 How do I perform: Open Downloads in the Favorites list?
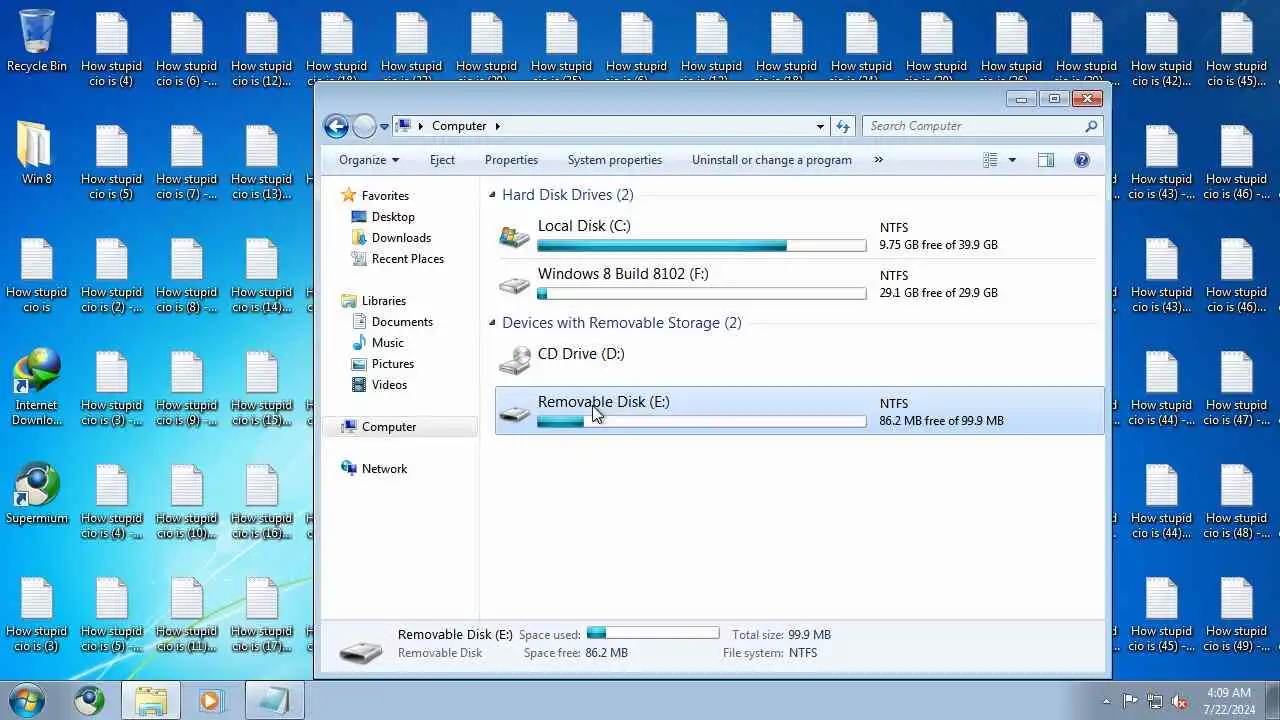point(401,238)
